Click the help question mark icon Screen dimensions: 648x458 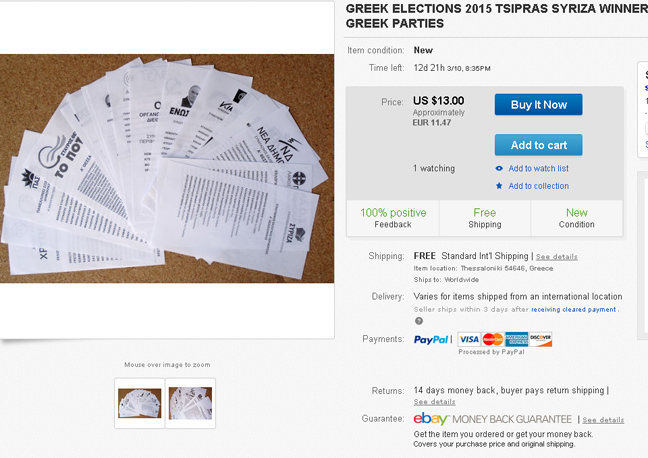coord(419,321)
